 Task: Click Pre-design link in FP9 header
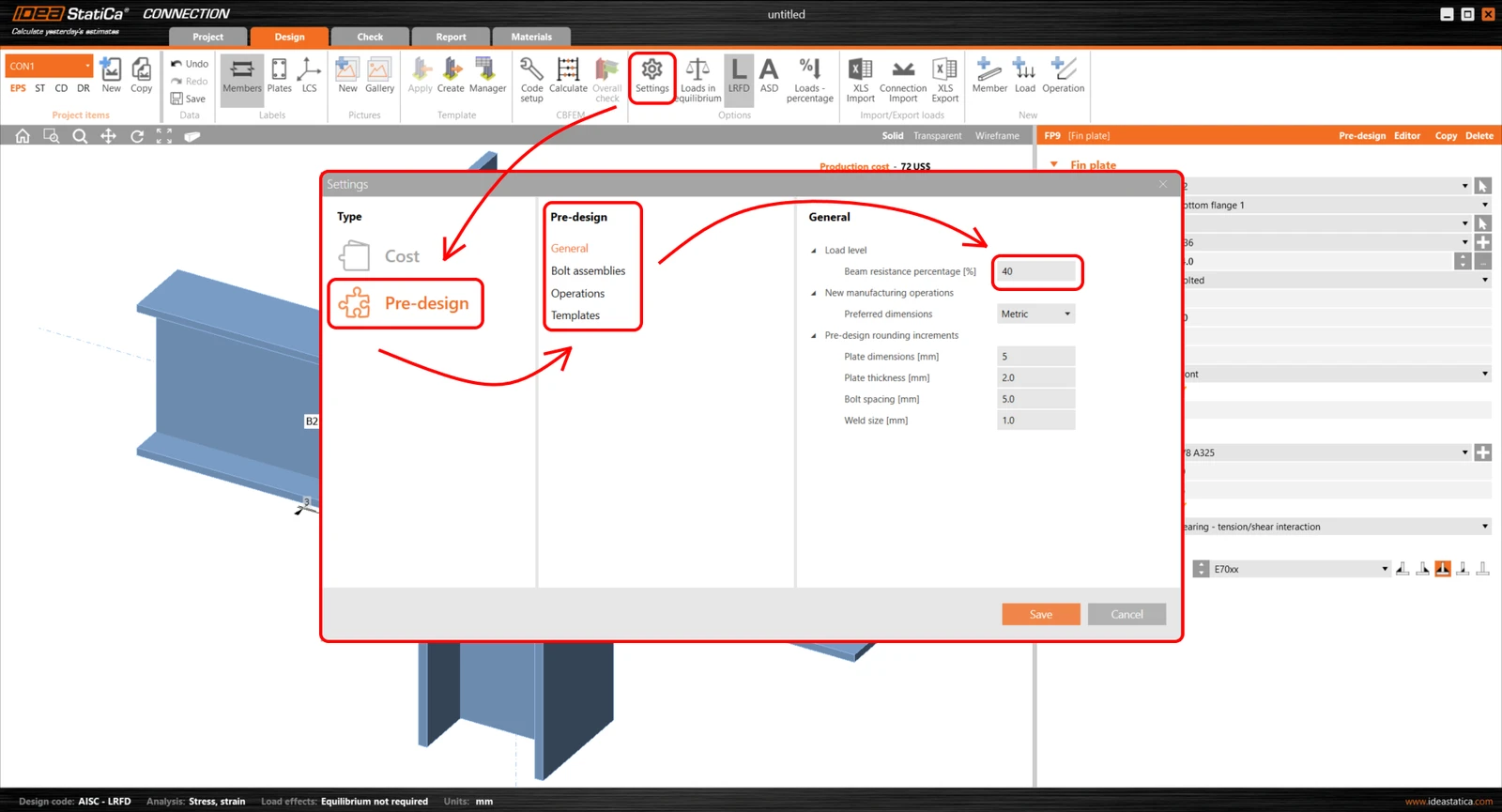click(x=1361, y=136)
